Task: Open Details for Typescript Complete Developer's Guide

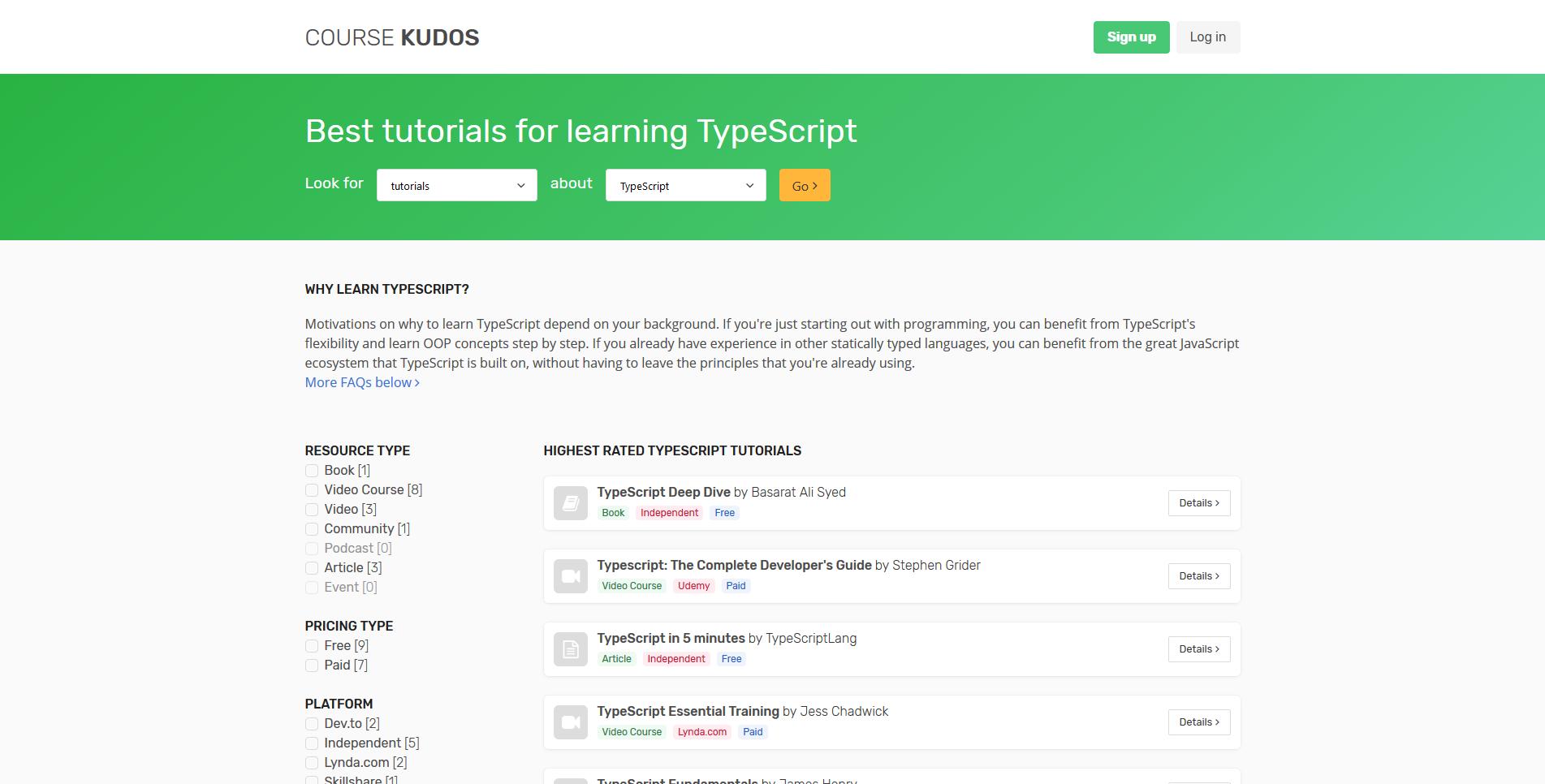Action: (1199, 576)
